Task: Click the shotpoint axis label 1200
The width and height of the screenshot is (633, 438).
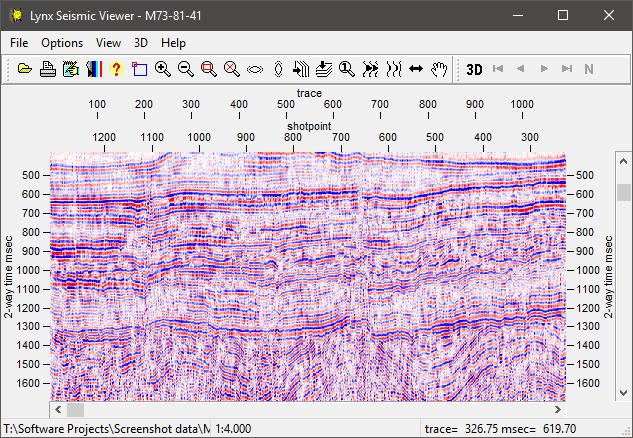Action: click(x=104, y=137)
